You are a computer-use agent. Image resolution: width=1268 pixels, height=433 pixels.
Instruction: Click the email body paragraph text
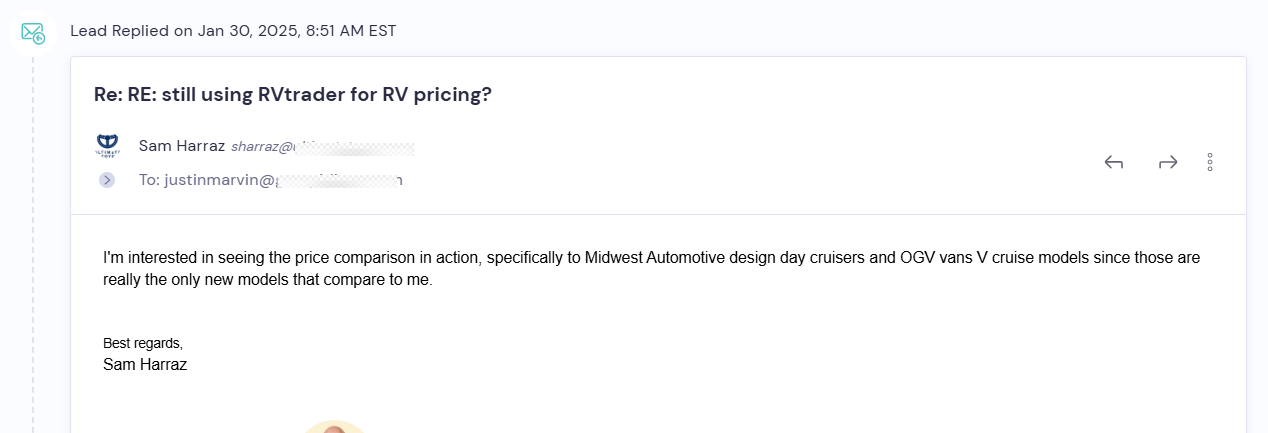pos(651,269)
